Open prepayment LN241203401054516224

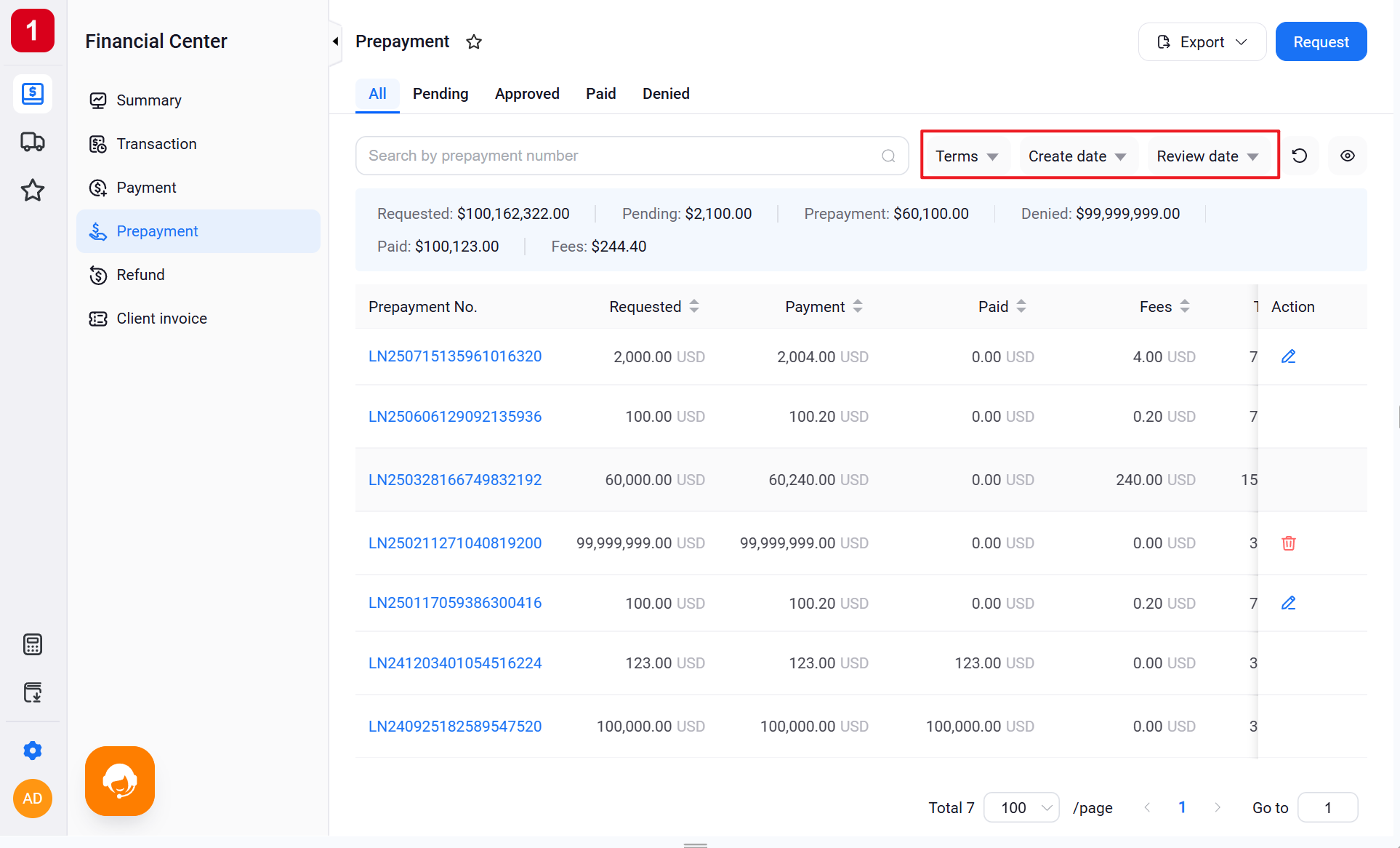[455, 663]
